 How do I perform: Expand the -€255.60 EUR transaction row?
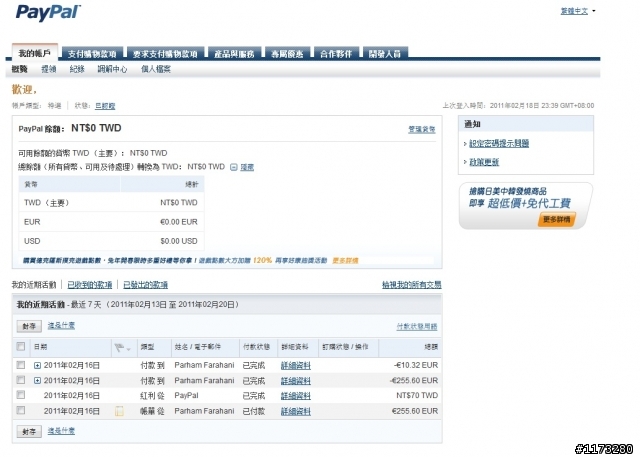click(37, 381)
